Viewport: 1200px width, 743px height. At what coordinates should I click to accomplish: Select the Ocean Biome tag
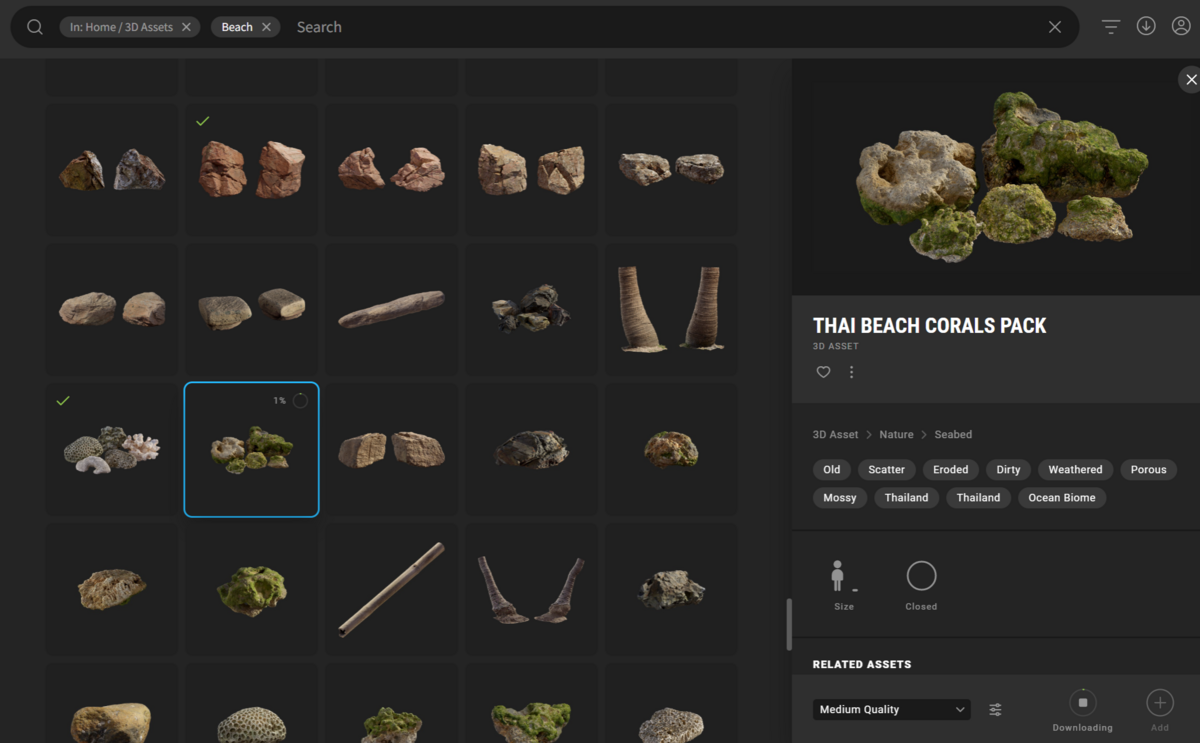[1062, 497]
